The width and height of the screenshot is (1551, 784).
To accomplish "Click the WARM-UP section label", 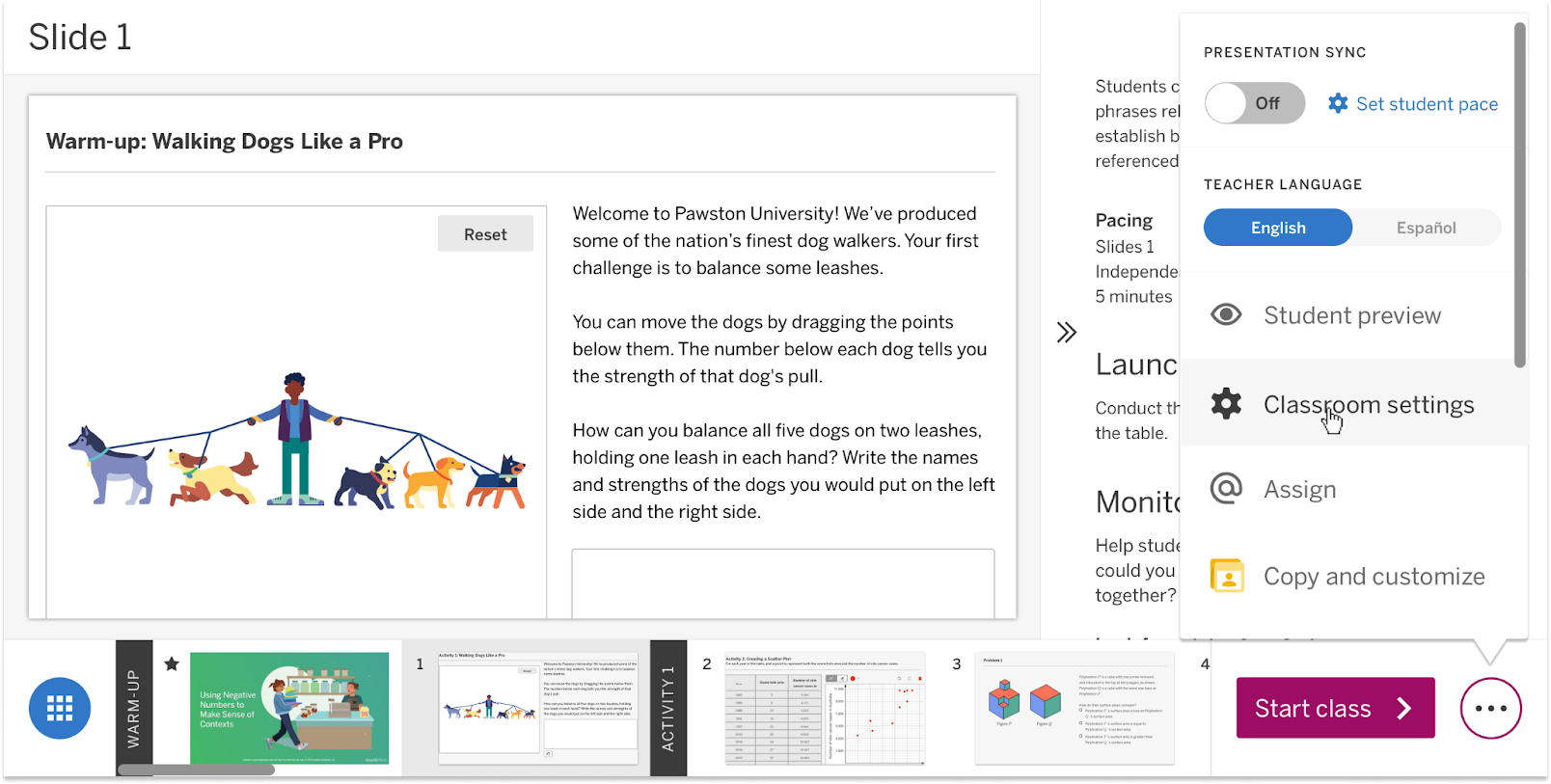I will (x=134, y=709).
